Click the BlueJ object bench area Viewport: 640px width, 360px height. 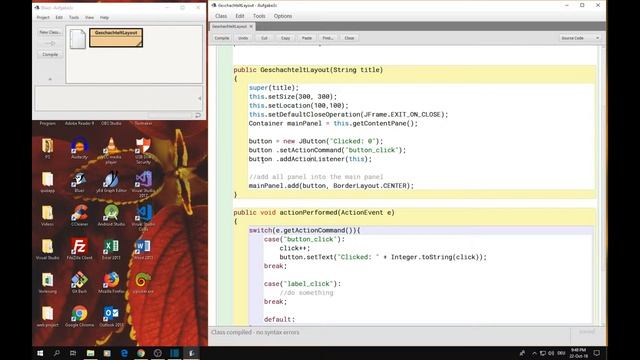point(118,98)
